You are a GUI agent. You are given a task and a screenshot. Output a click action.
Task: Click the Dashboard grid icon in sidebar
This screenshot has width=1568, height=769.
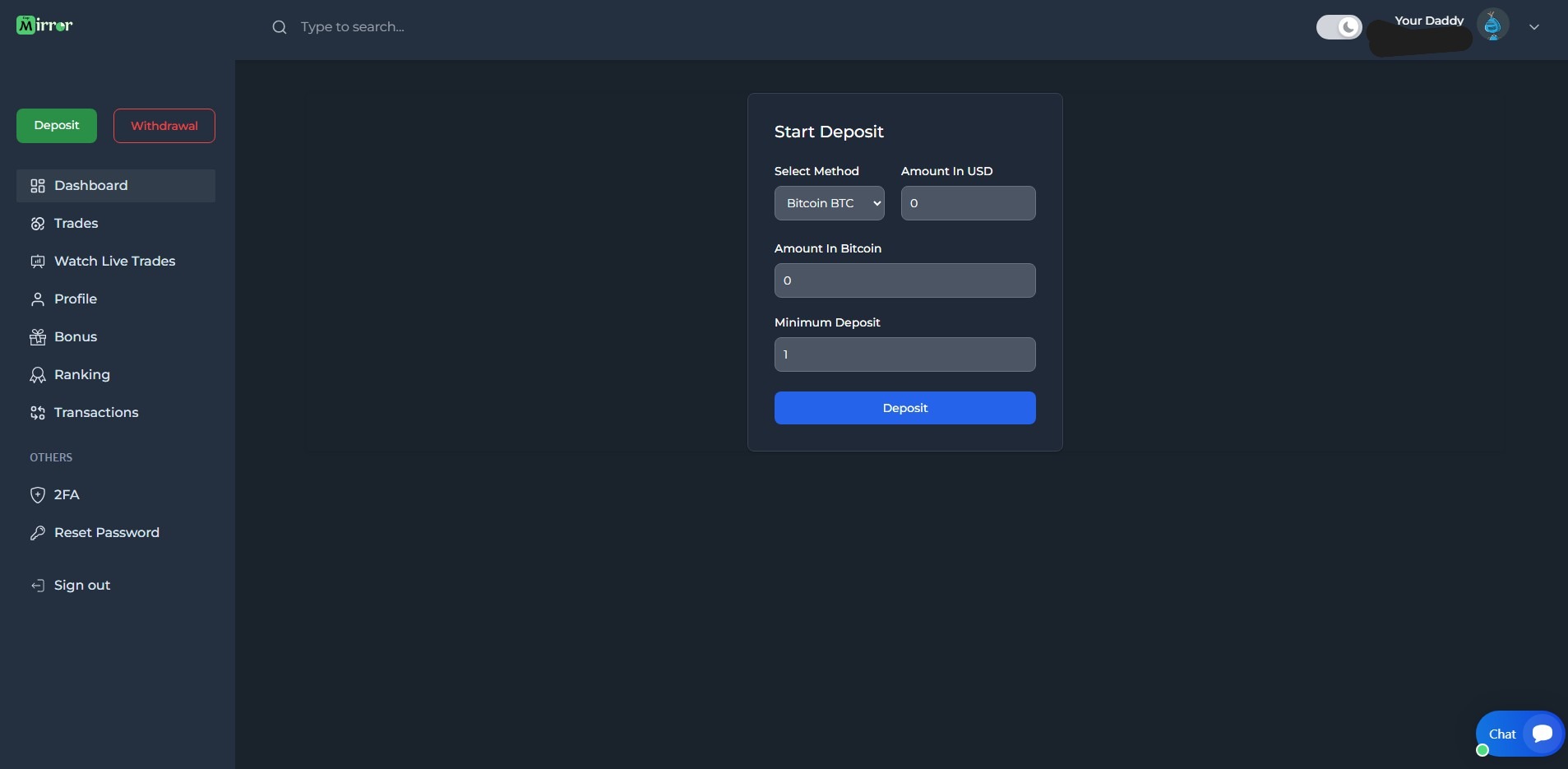click(x=38, y=186)
